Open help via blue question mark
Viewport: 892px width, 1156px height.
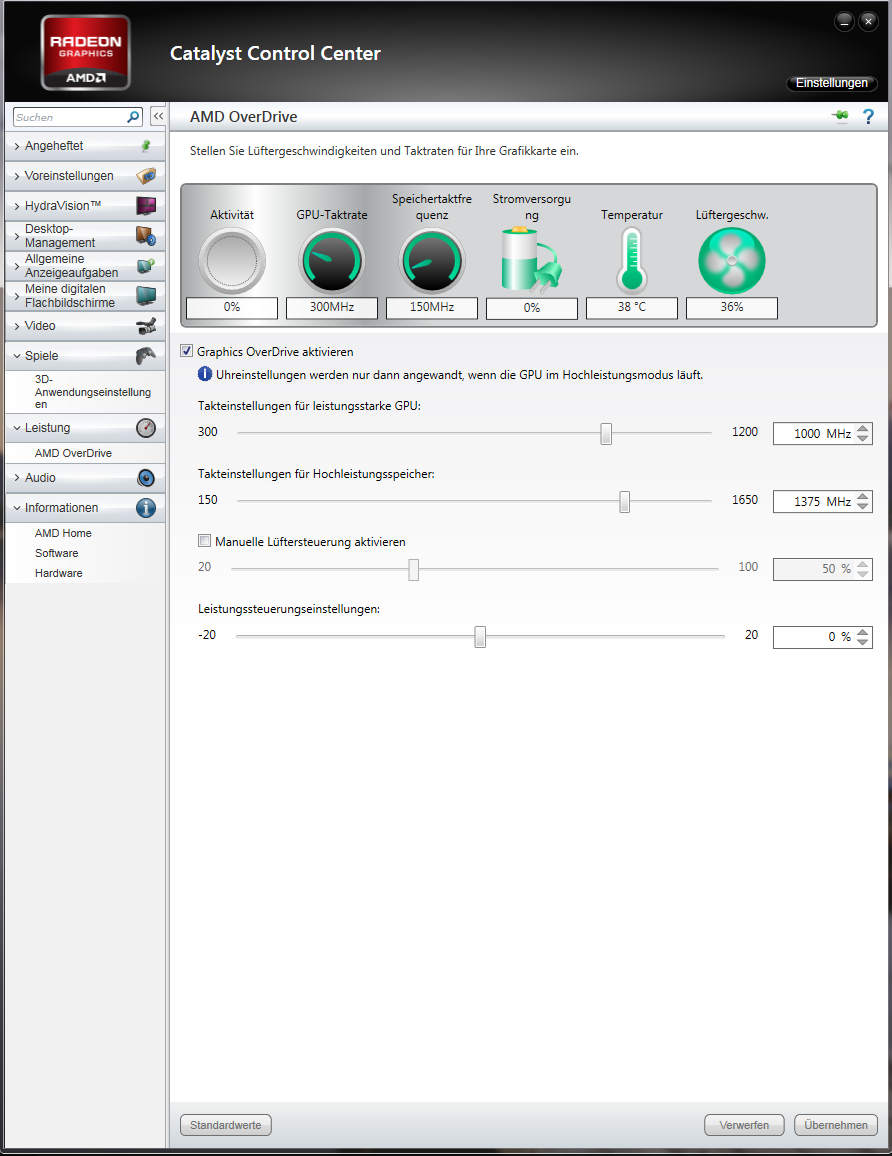tap(868, 116)
